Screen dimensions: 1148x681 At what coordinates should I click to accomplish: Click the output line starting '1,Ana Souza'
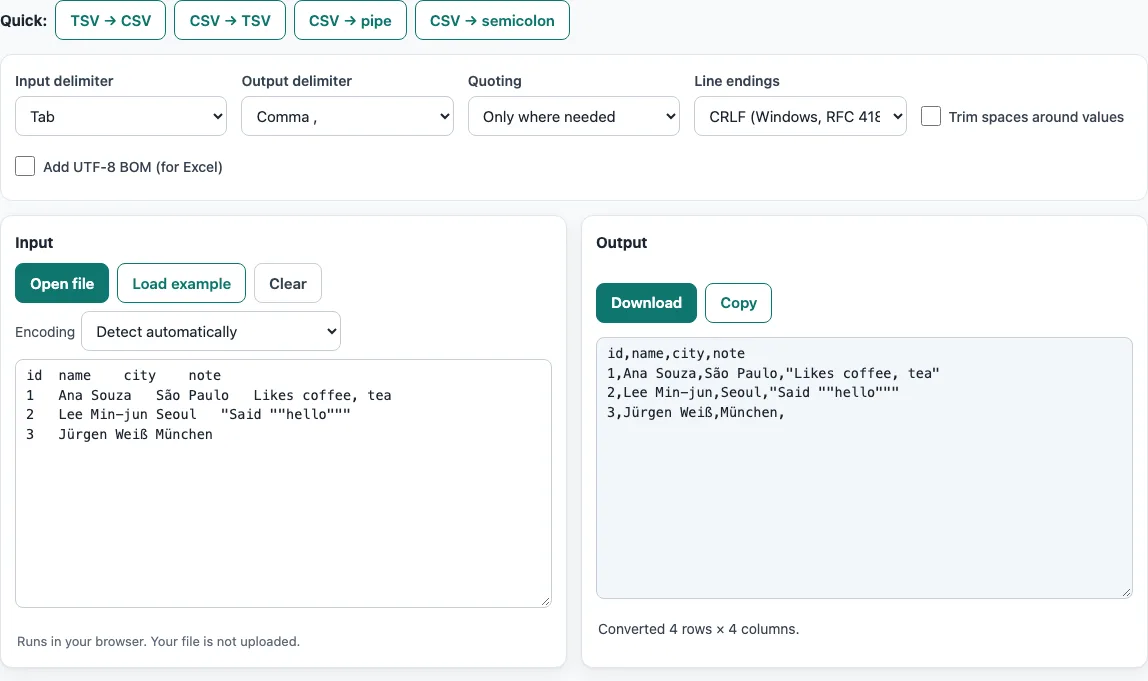tap(773, 373)
